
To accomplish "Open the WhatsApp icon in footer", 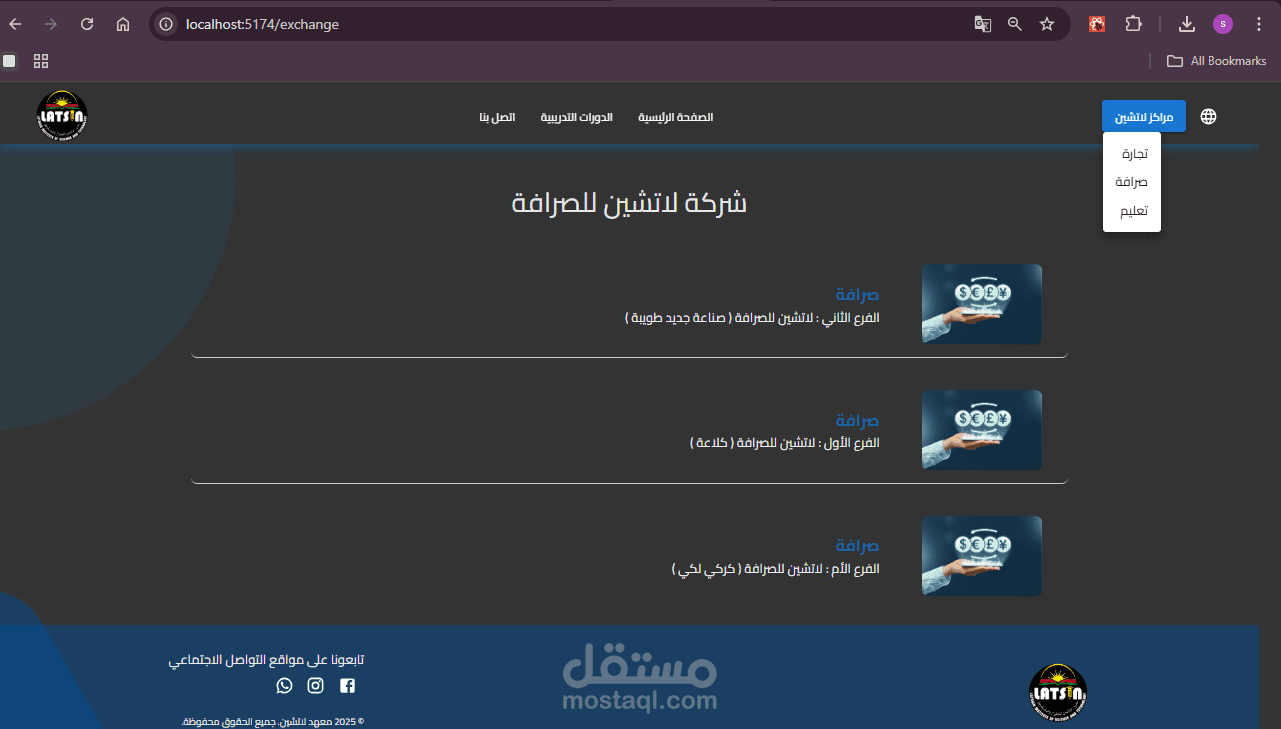I will [284, 686].
